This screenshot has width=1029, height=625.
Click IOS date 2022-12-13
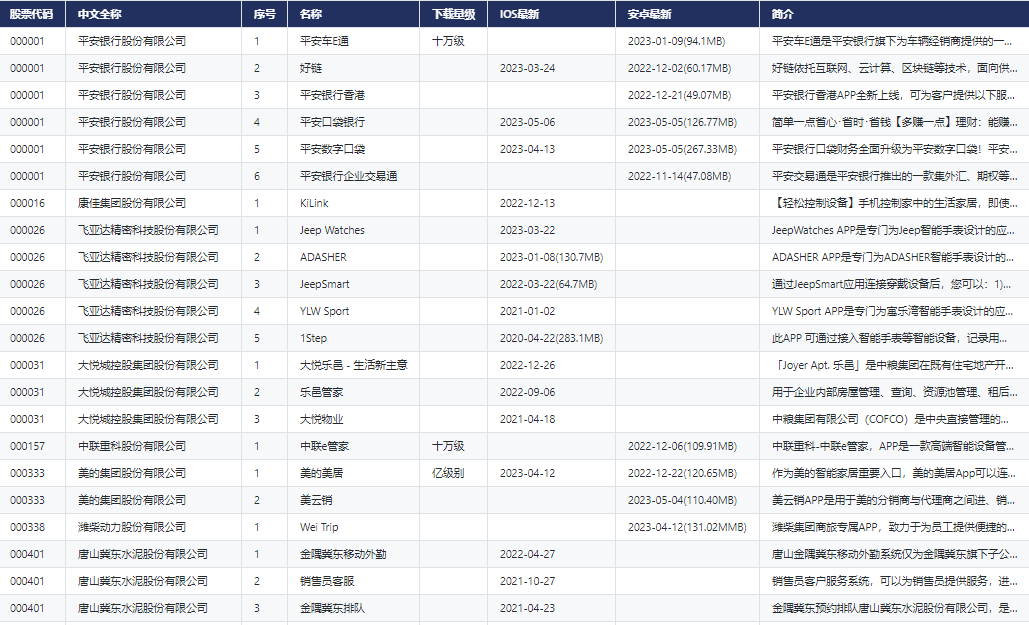click(528, 203)
